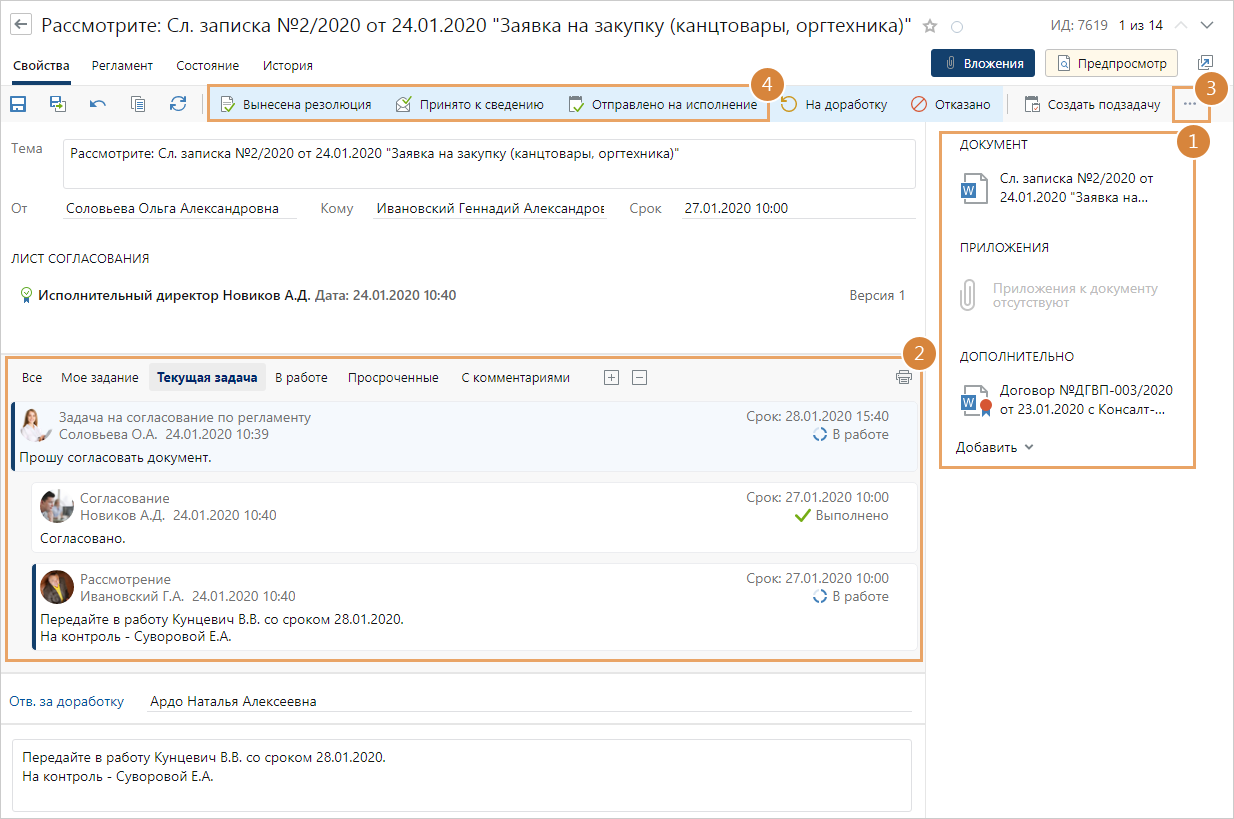Click the Undo arrow in the toolbar
Image resolution: width=1234 pixels, height=819 pixels.
98,104
